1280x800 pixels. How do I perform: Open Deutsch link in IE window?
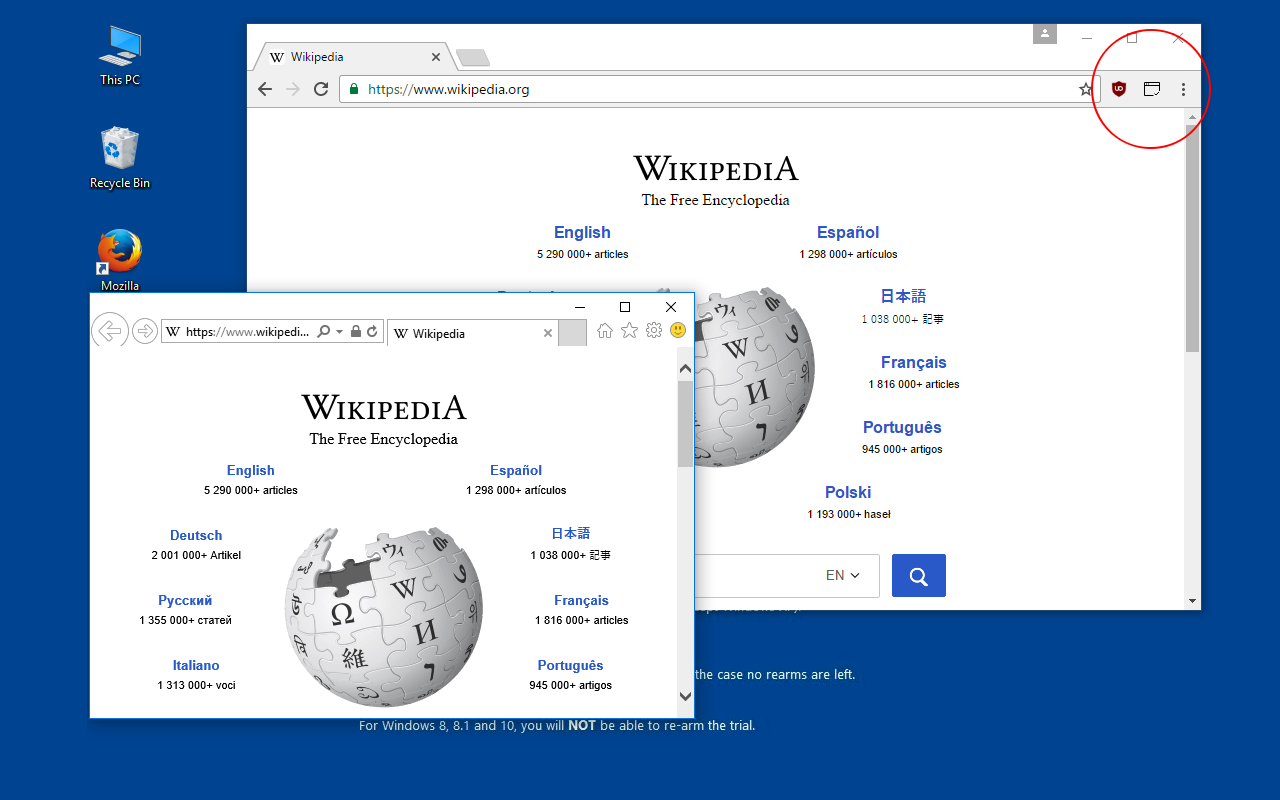click(x=196, y=535)
